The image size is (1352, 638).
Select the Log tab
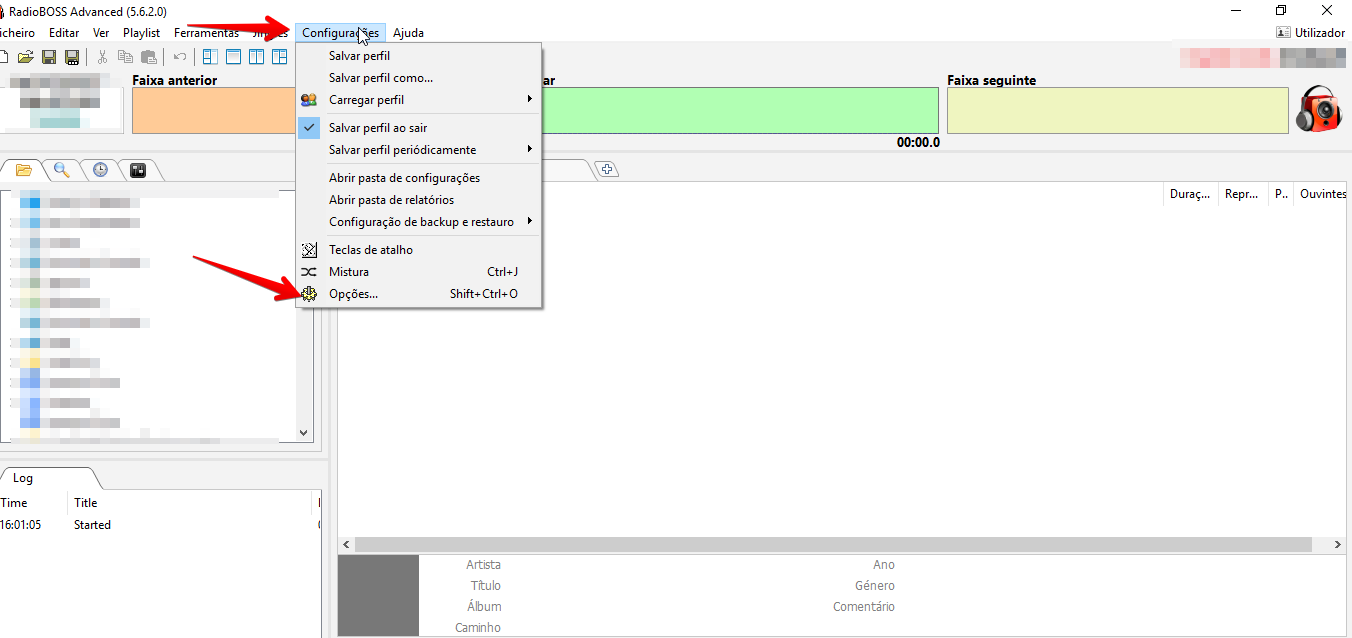coord(23,478)
